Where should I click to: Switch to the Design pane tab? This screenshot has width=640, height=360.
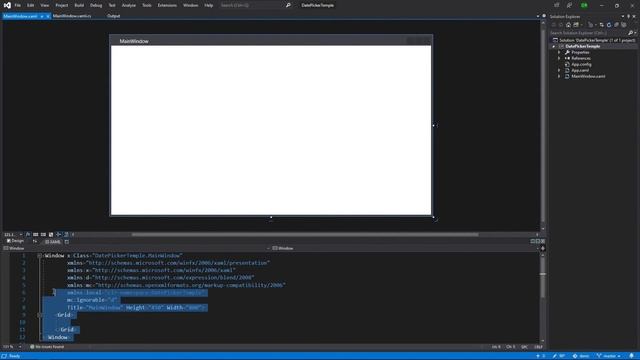coord(15,241)
